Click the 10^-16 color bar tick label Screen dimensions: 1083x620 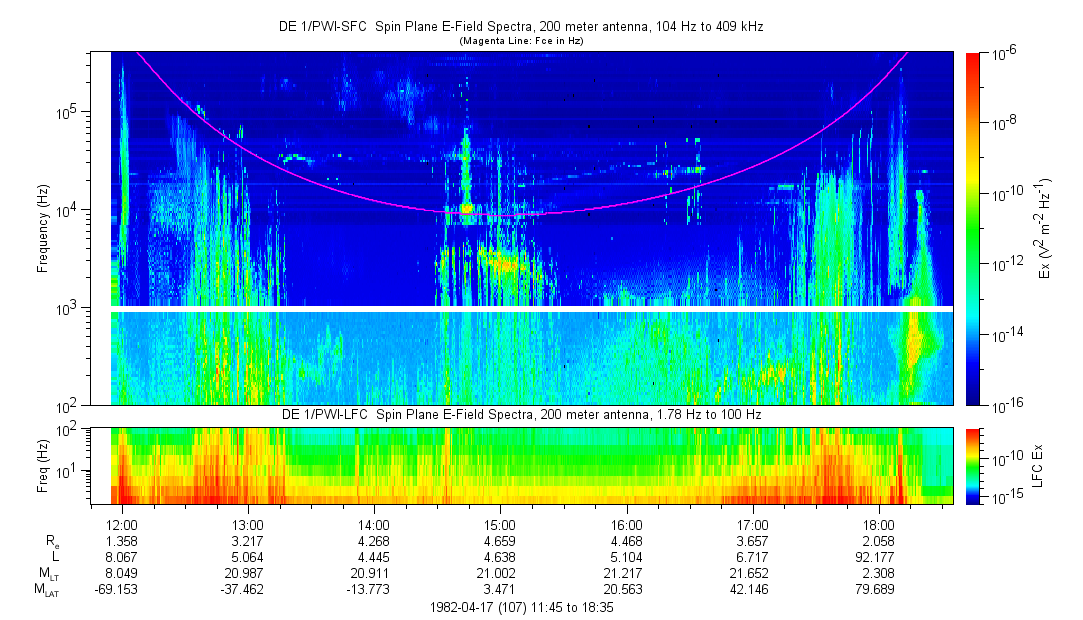[x=1006, y=404]
